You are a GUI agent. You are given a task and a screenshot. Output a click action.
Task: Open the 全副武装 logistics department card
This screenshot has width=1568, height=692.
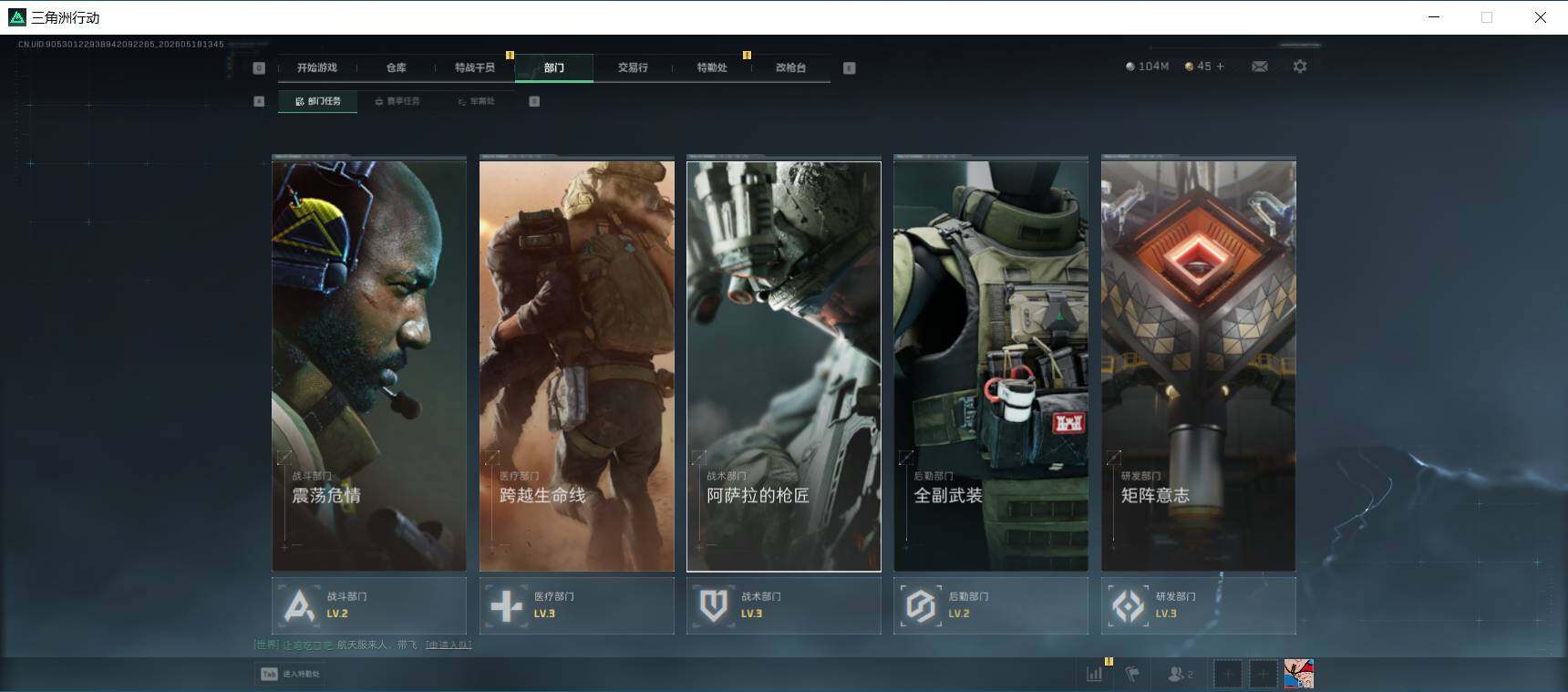(x=991, y=365)
